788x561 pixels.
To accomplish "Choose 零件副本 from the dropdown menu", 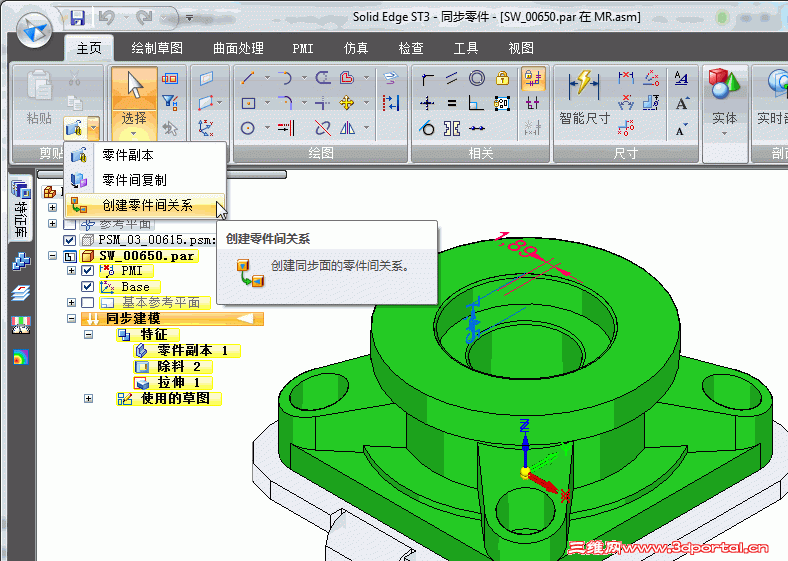I will (145, 155).
